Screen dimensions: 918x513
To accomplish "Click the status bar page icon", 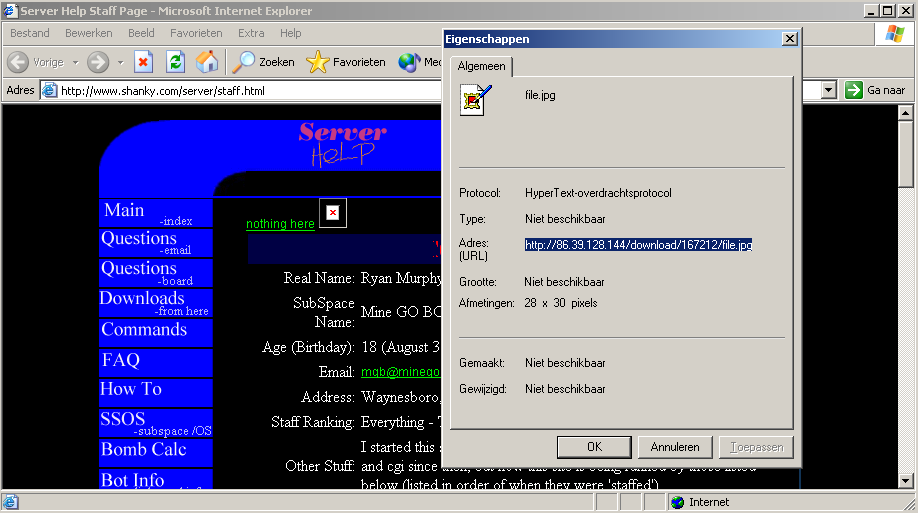I will tap(11, 502).
